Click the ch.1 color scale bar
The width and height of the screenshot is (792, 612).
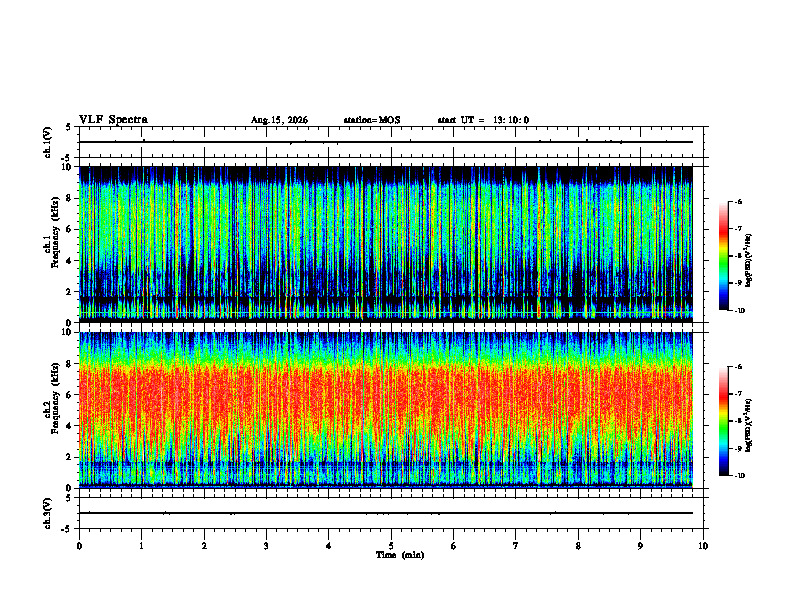click(723, 256)
